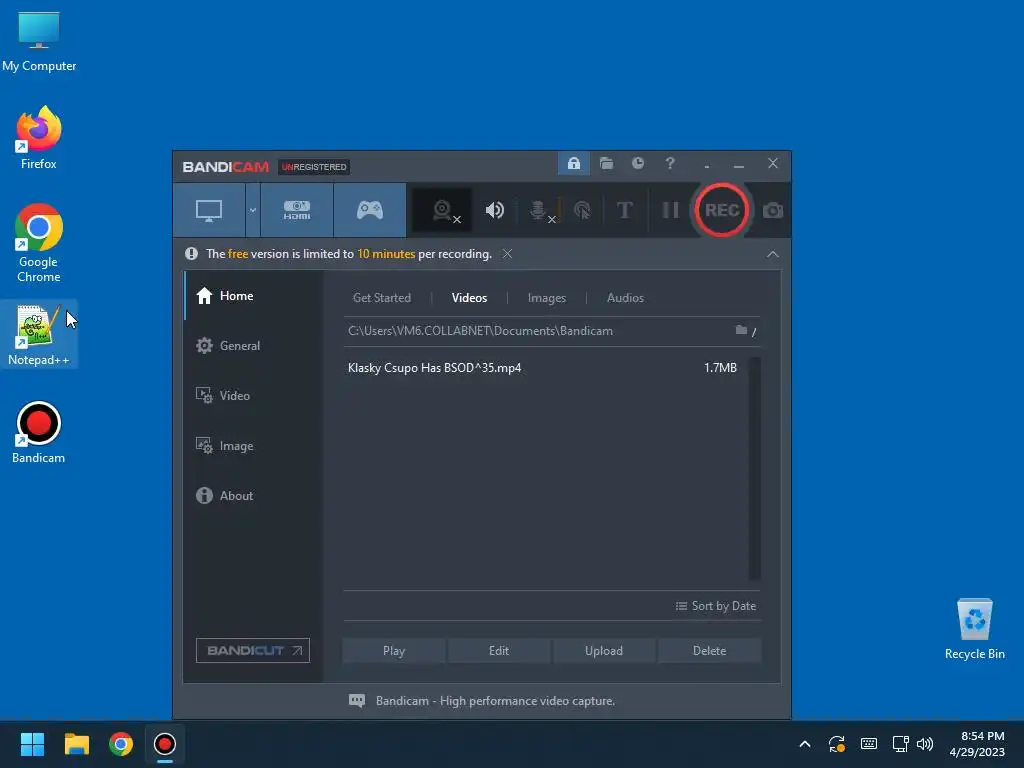Click the lock icon in title bar
The width and height of the screenshot is (1024, 768).
(574, 163)
